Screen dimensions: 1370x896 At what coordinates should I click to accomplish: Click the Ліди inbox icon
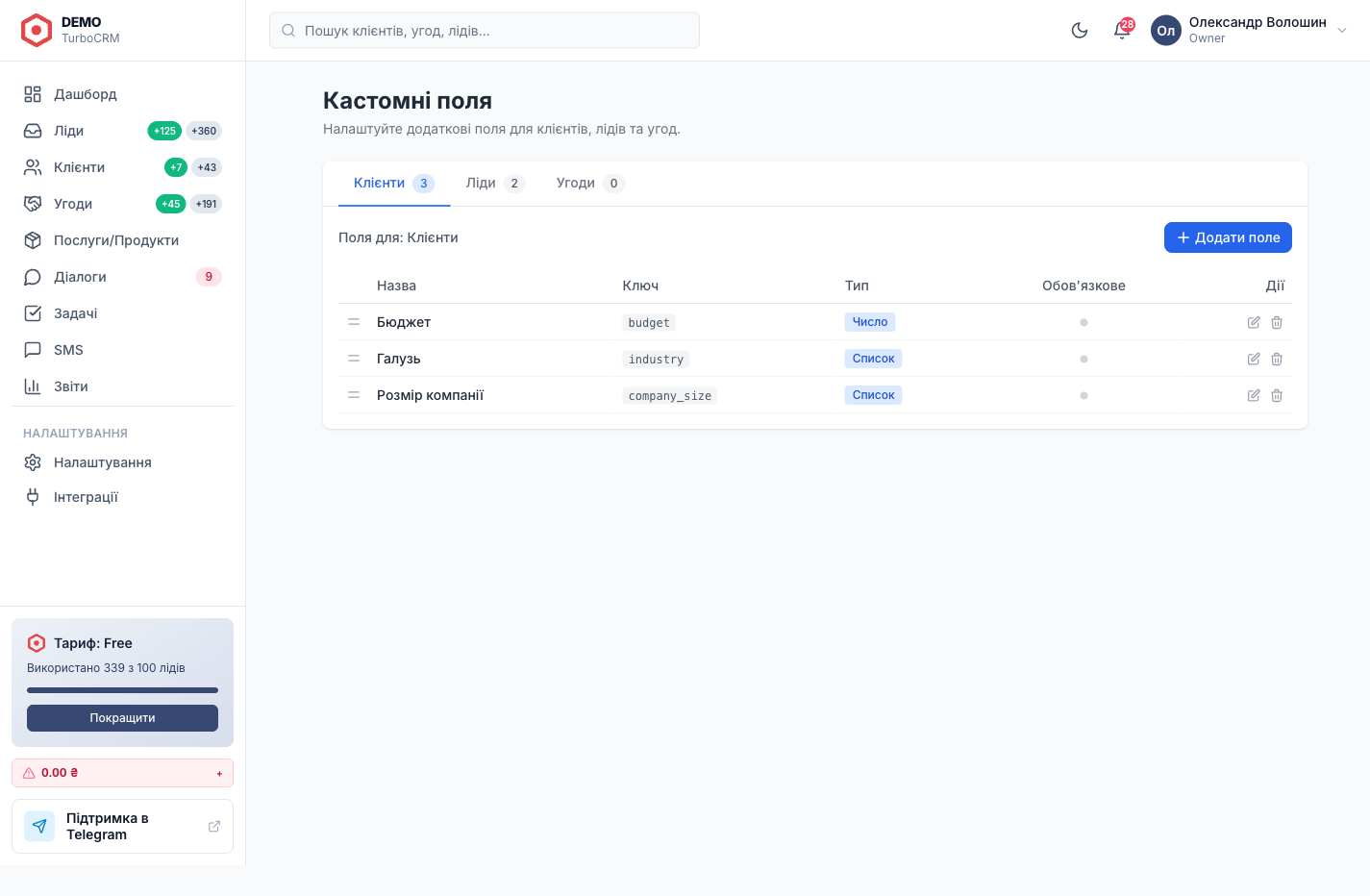[33, 131]
